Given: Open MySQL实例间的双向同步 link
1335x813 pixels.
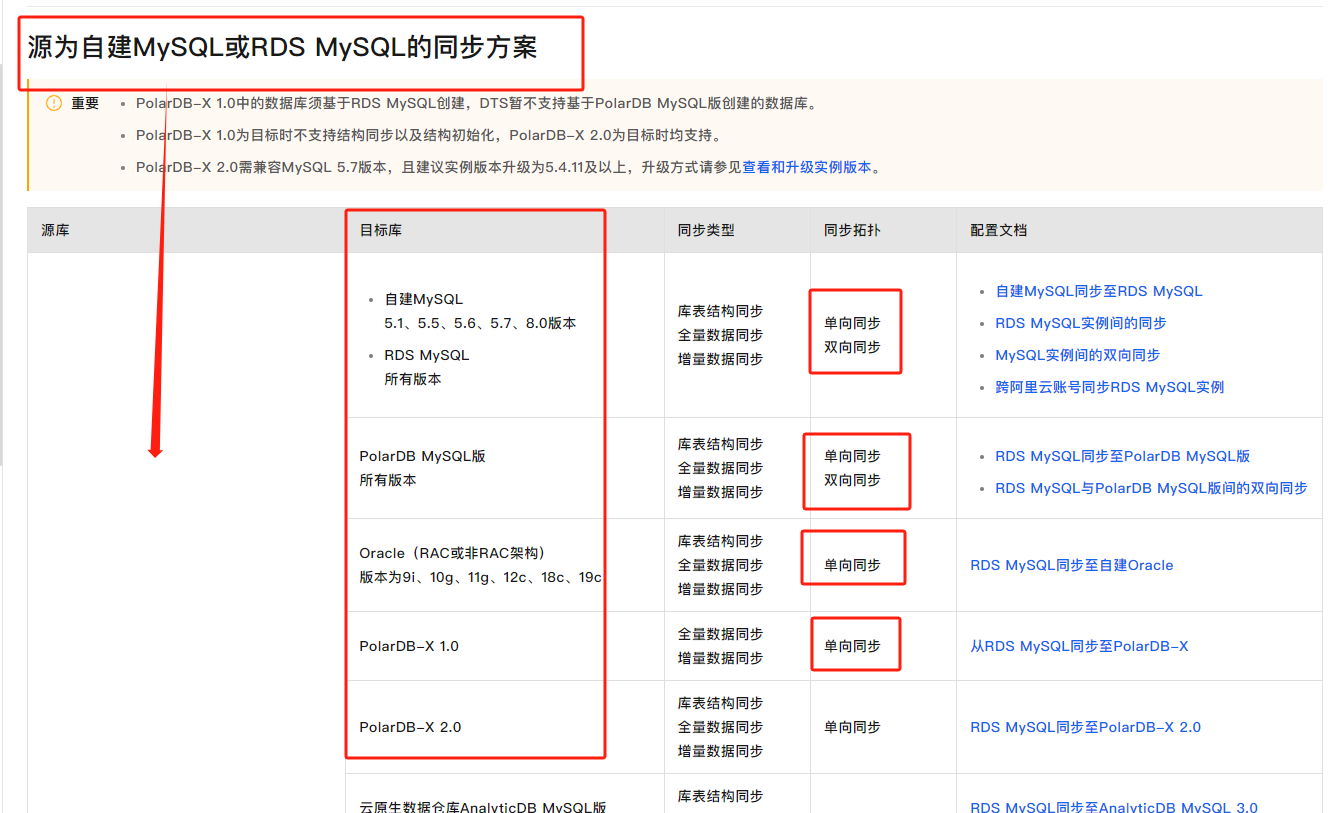Looking at the screenshot, I should click(x=1078, y=355).
